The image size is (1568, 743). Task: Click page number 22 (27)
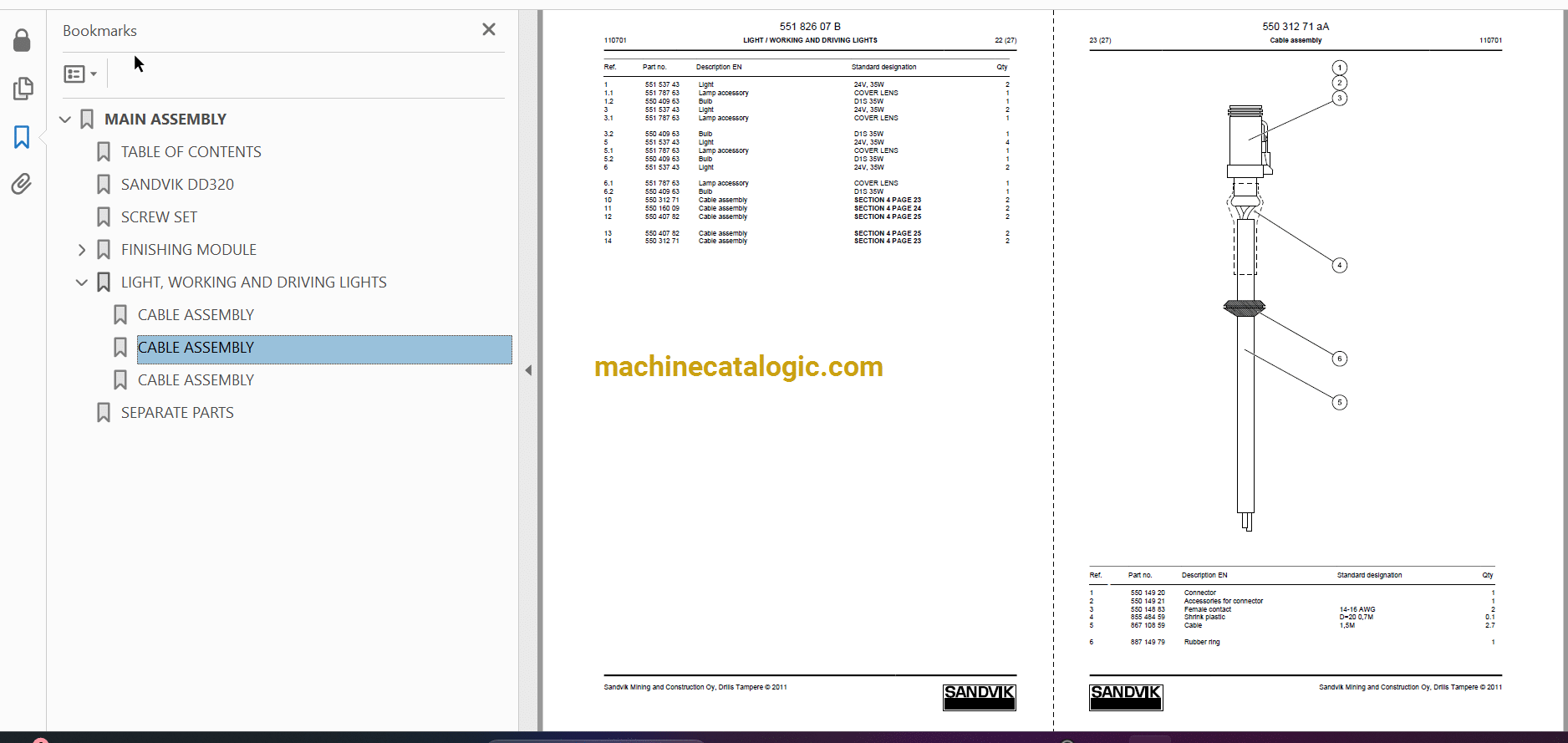click(x=1005, y=40)
